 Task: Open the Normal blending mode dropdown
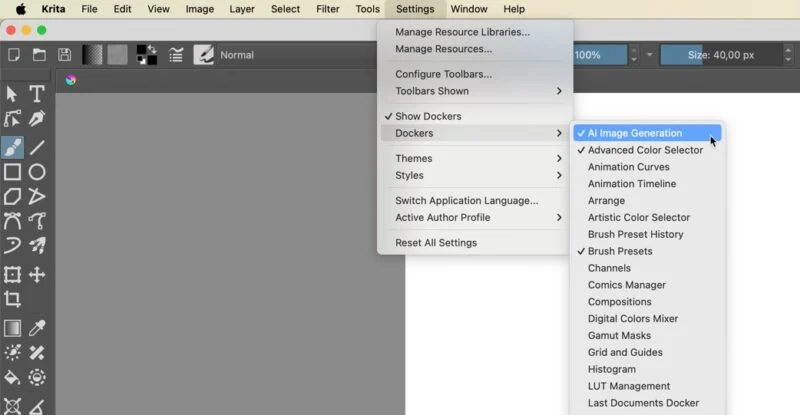coord(297,55)
